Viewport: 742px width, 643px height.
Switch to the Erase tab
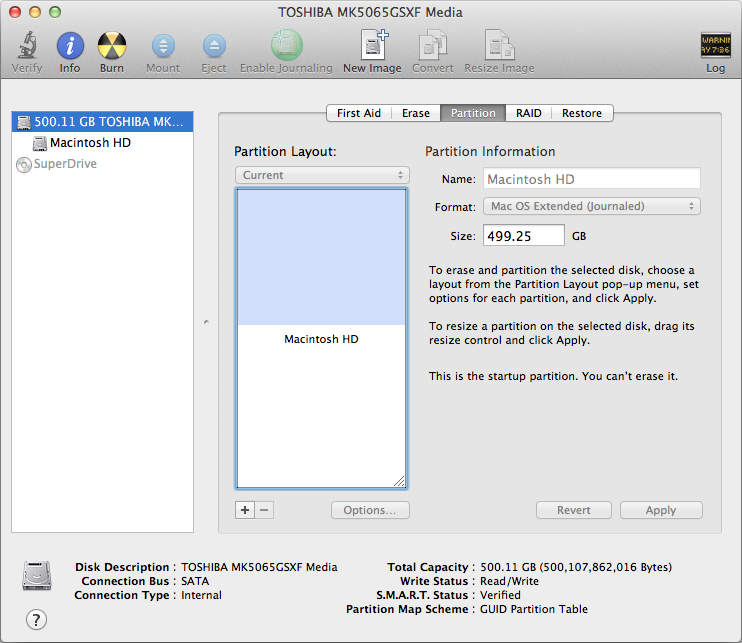coord(416,113)
